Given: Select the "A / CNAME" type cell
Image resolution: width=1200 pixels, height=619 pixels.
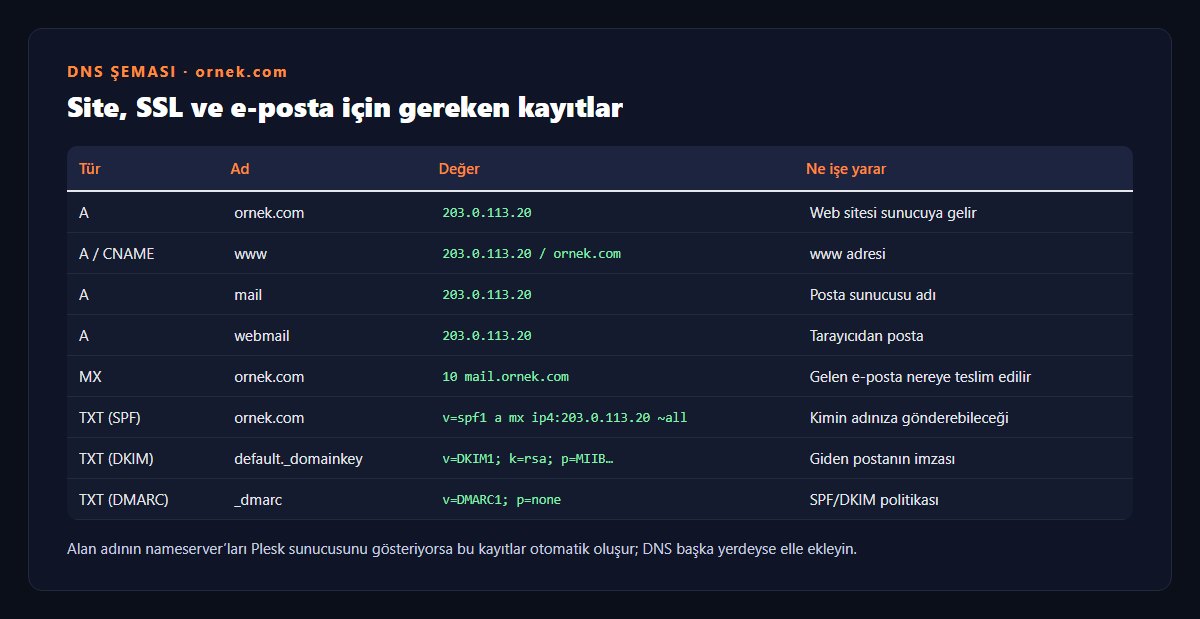Looking at the screenshot, I should click(117, 254).
